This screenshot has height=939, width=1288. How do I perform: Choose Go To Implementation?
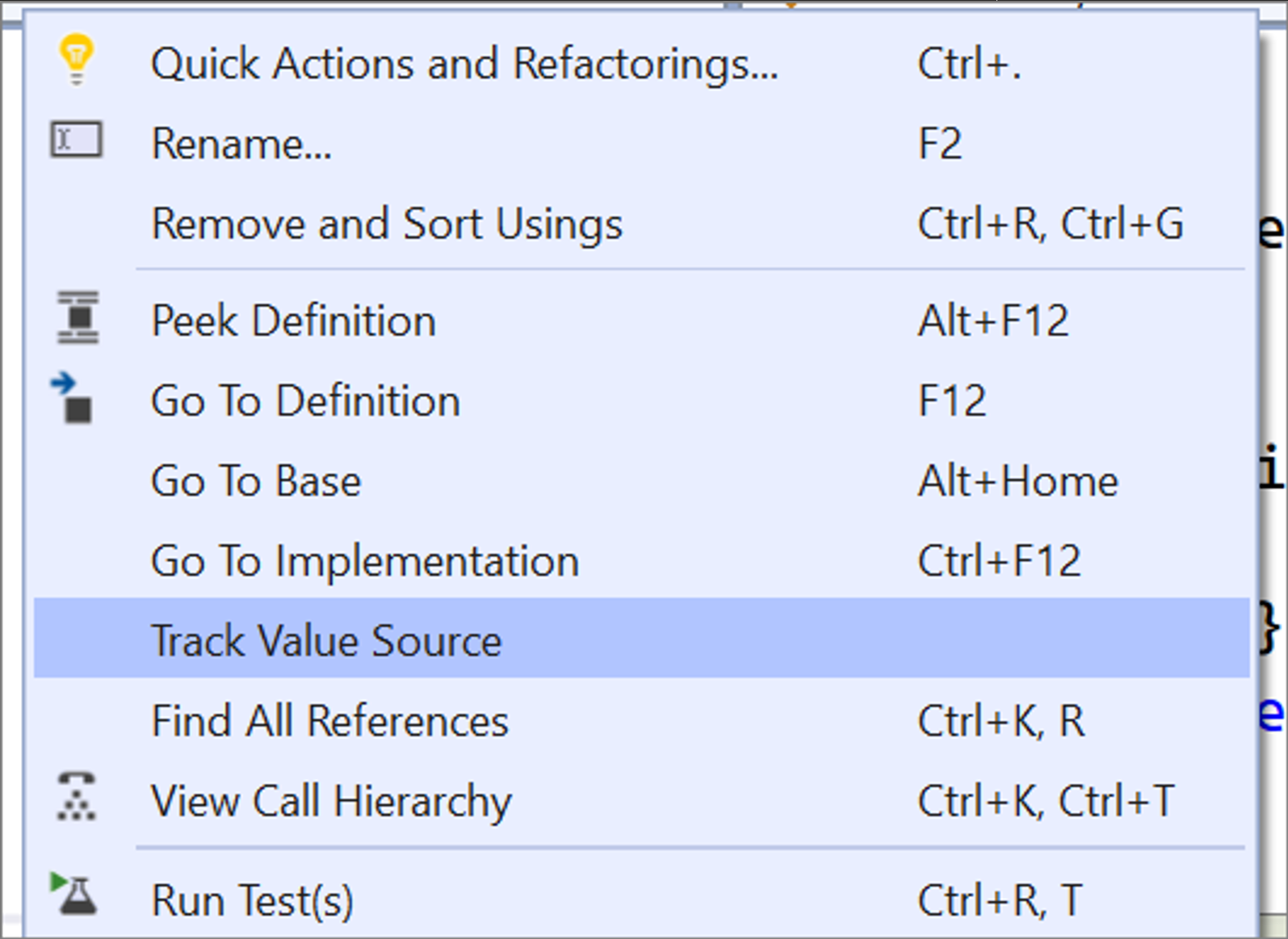click(x=365, y=561)
